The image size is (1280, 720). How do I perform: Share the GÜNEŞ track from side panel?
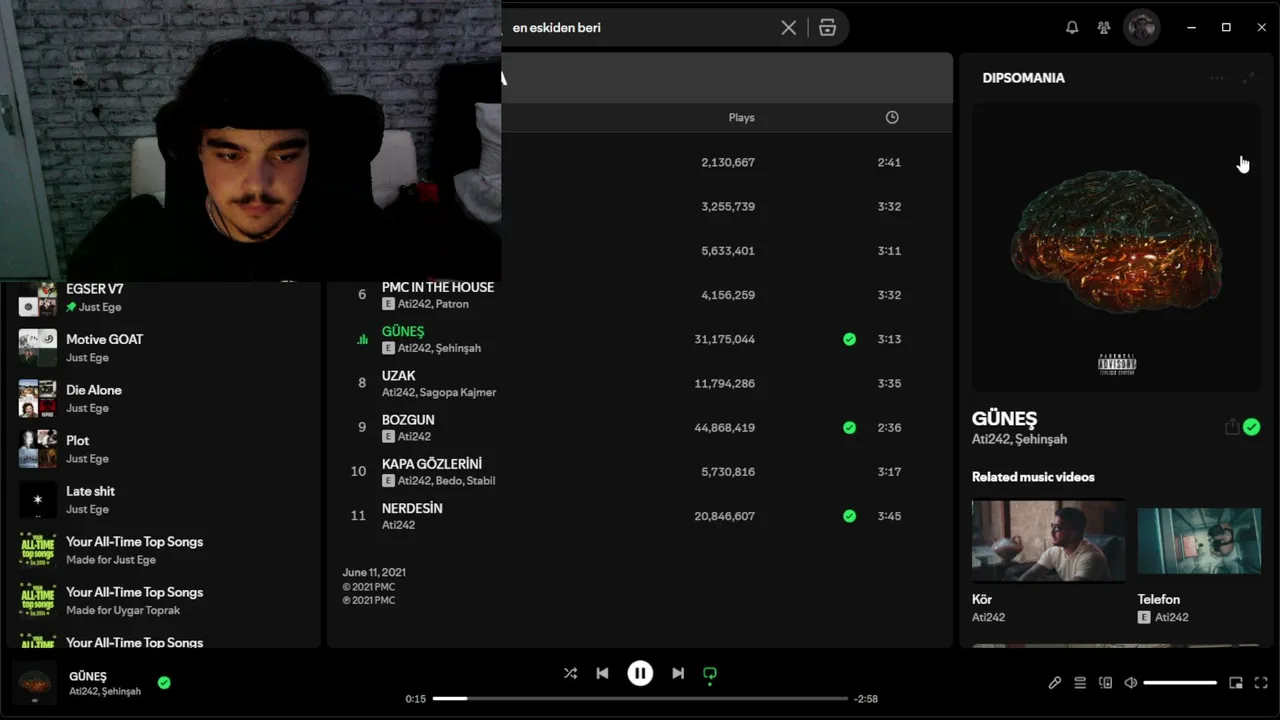point(1232,427)
